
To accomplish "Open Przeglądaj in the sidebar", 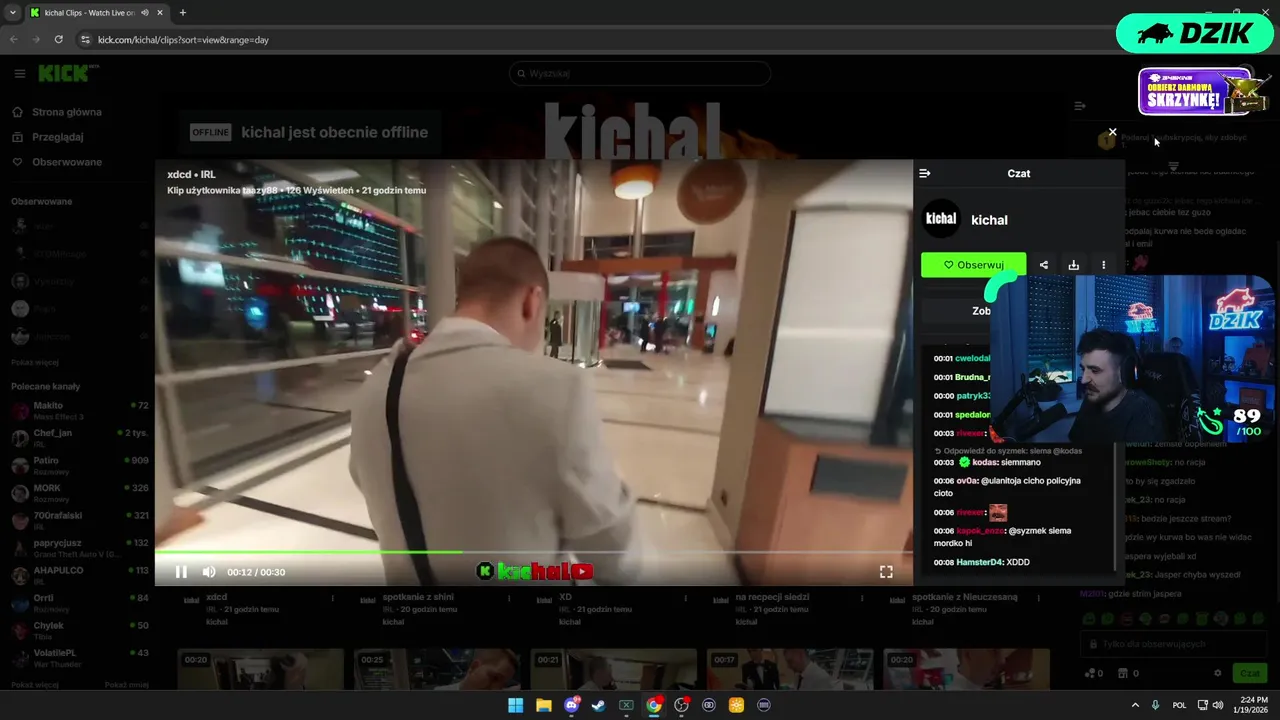I will coord(58,137).
